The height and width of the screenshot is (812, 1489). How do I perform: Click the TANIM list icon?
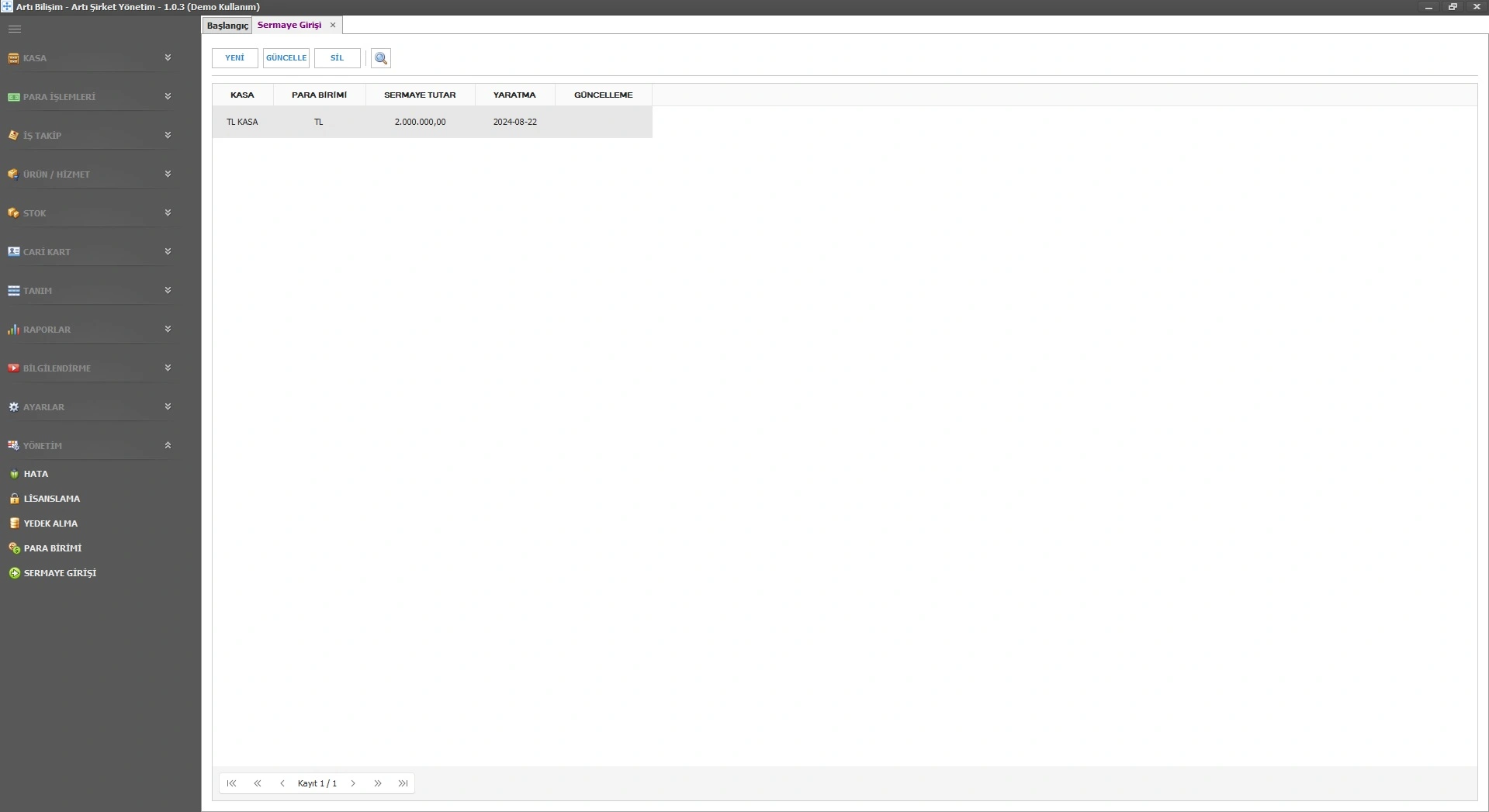point(13,291)
